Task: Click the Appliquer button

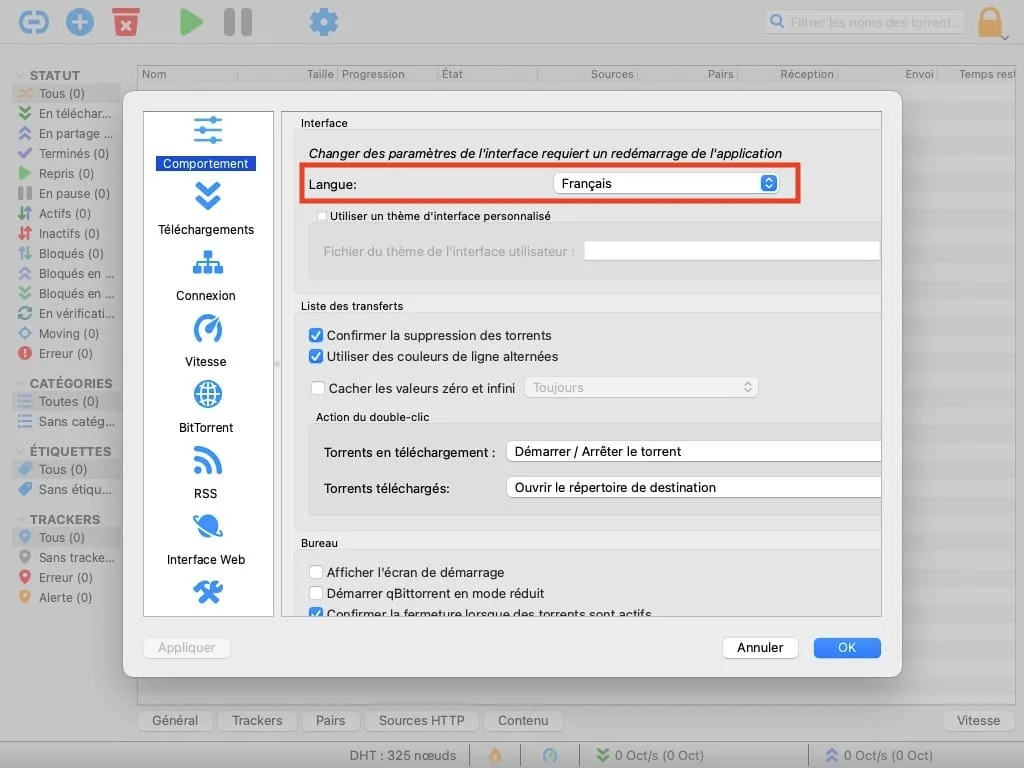Action: [187, 647]
